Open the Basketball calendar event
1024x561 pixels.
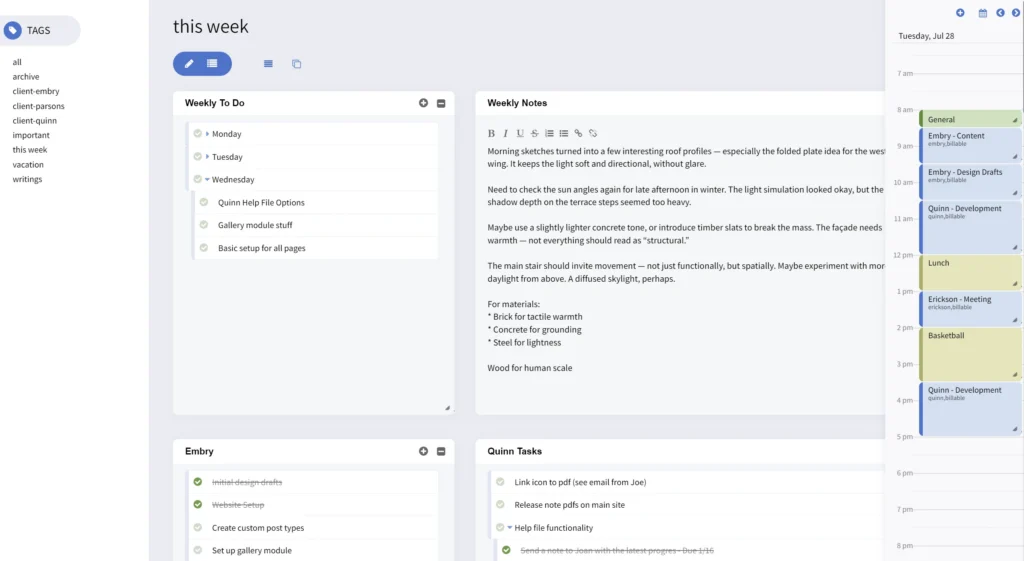coord(970,354)
